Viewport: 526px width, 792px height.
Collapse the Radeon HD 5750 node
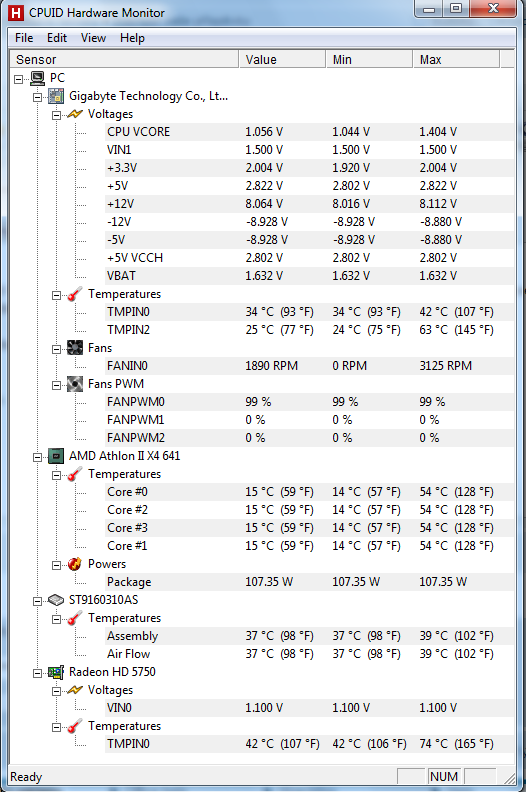coord(37,673)
